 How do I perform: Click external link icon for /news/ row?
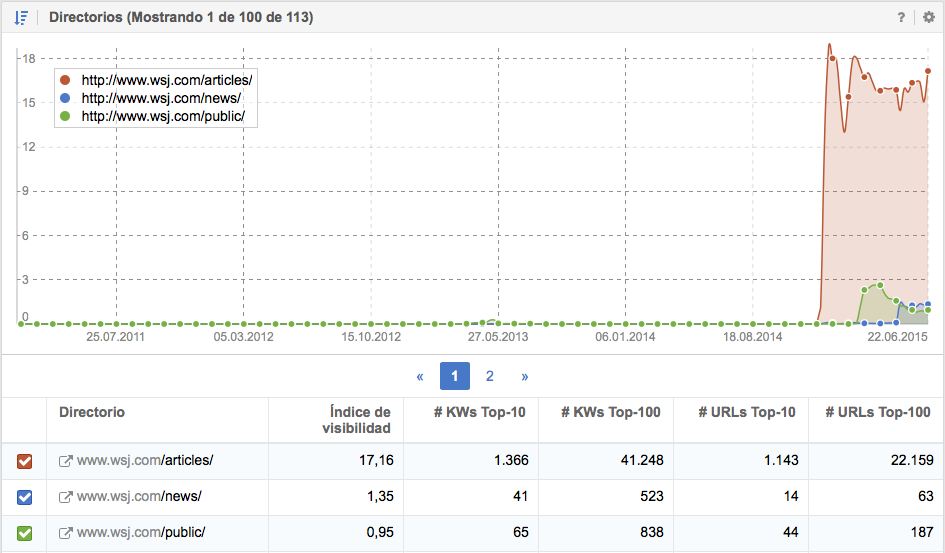tap(66, 497)
